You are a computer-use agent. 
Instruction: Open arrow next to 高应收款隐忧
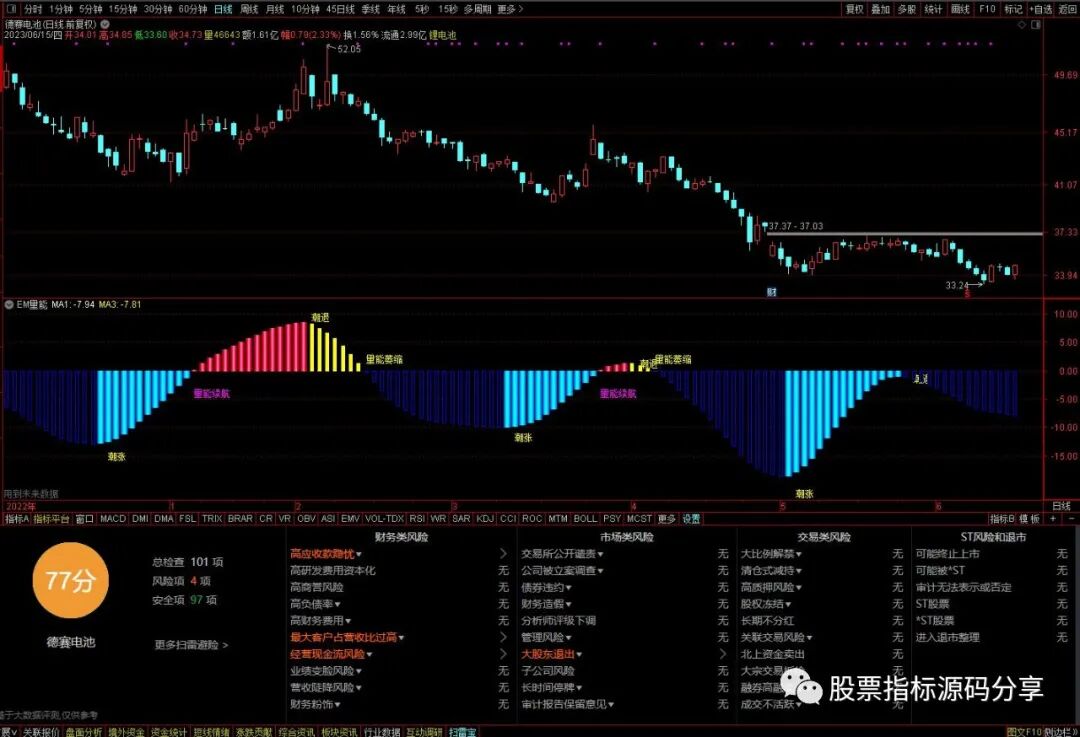pyautogui.click(x=503, y=554)
